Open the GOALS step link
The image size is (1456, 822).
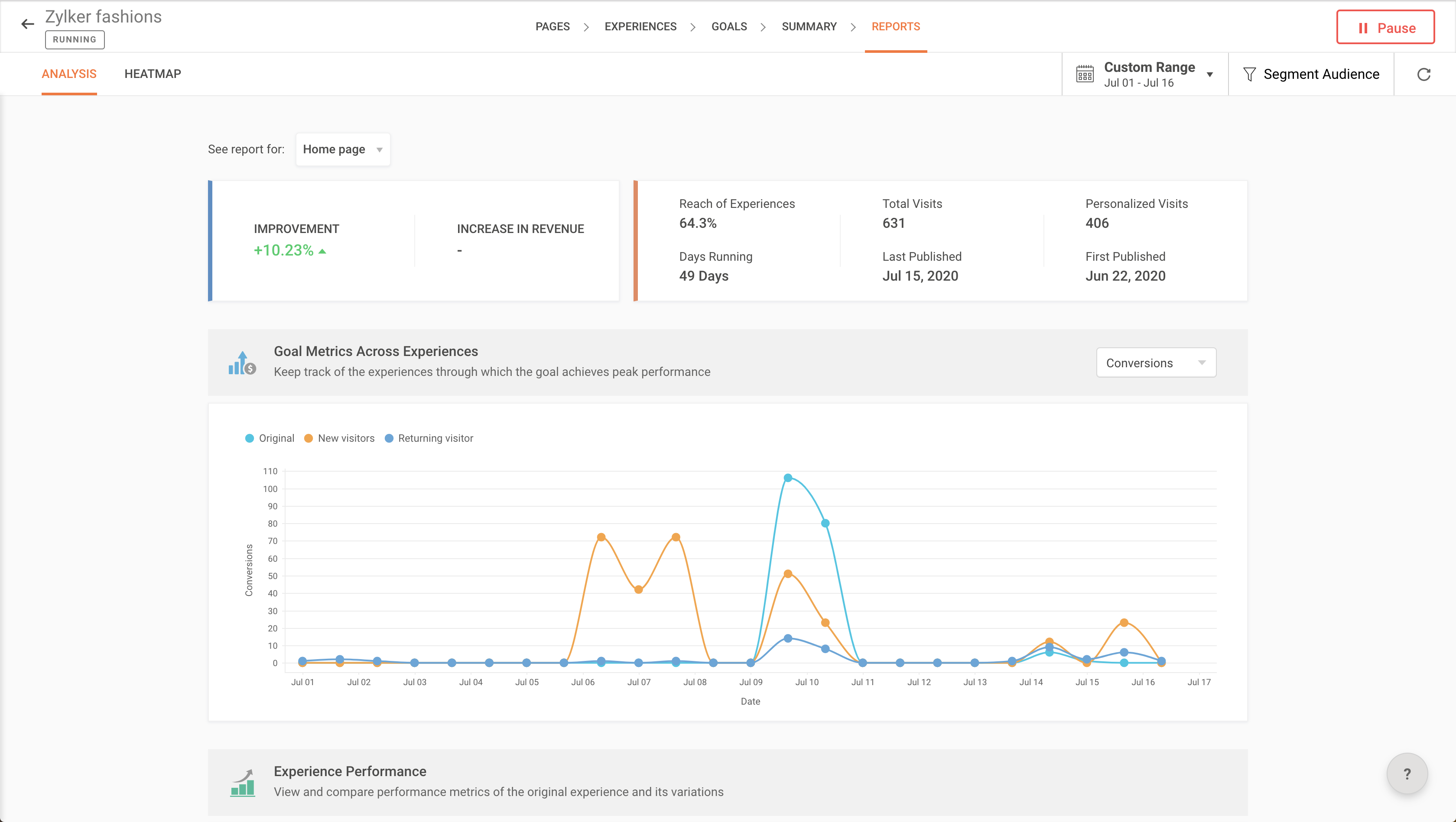click(728, 26)
